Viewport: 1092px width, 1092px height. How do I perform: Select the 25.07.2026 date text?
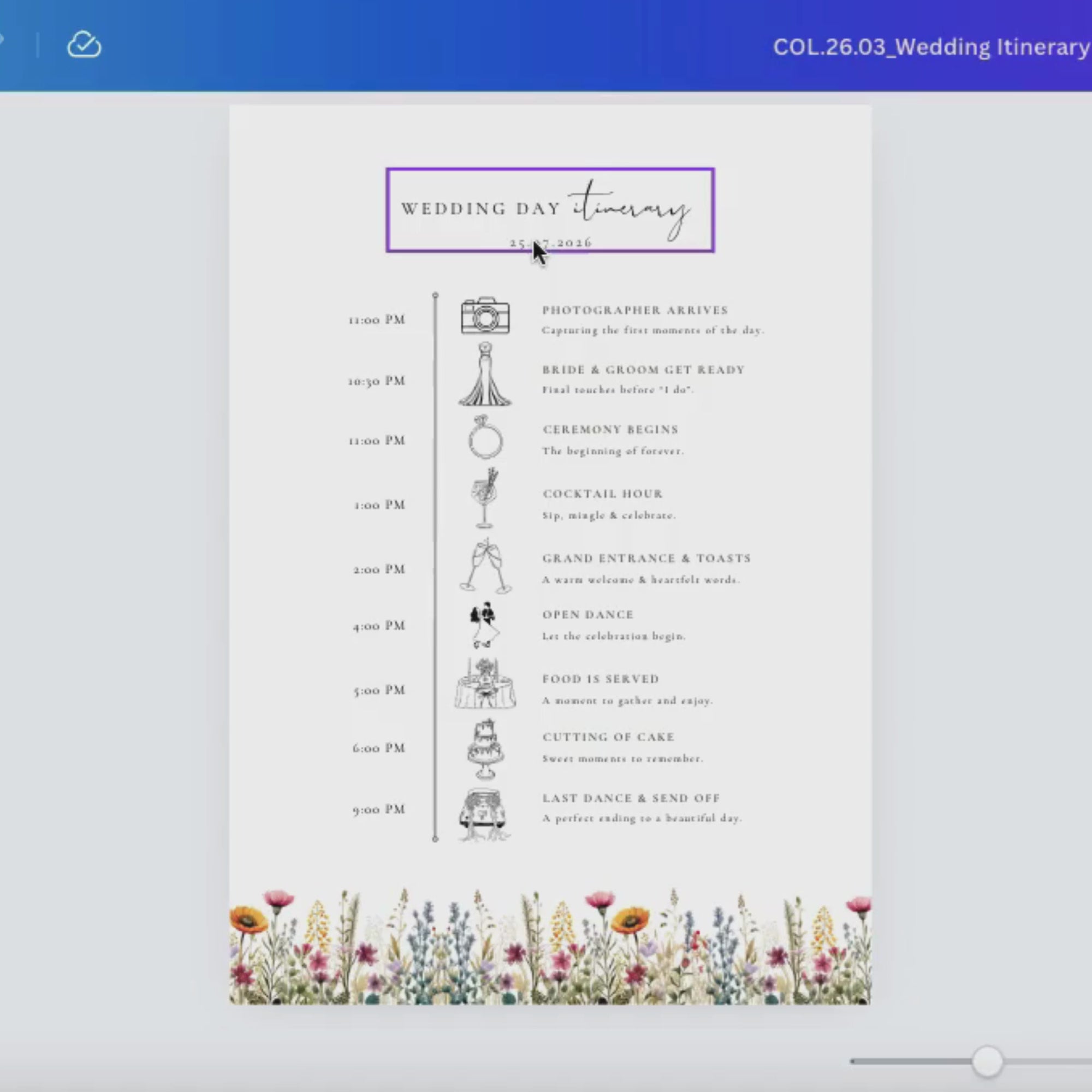(550, 242)
